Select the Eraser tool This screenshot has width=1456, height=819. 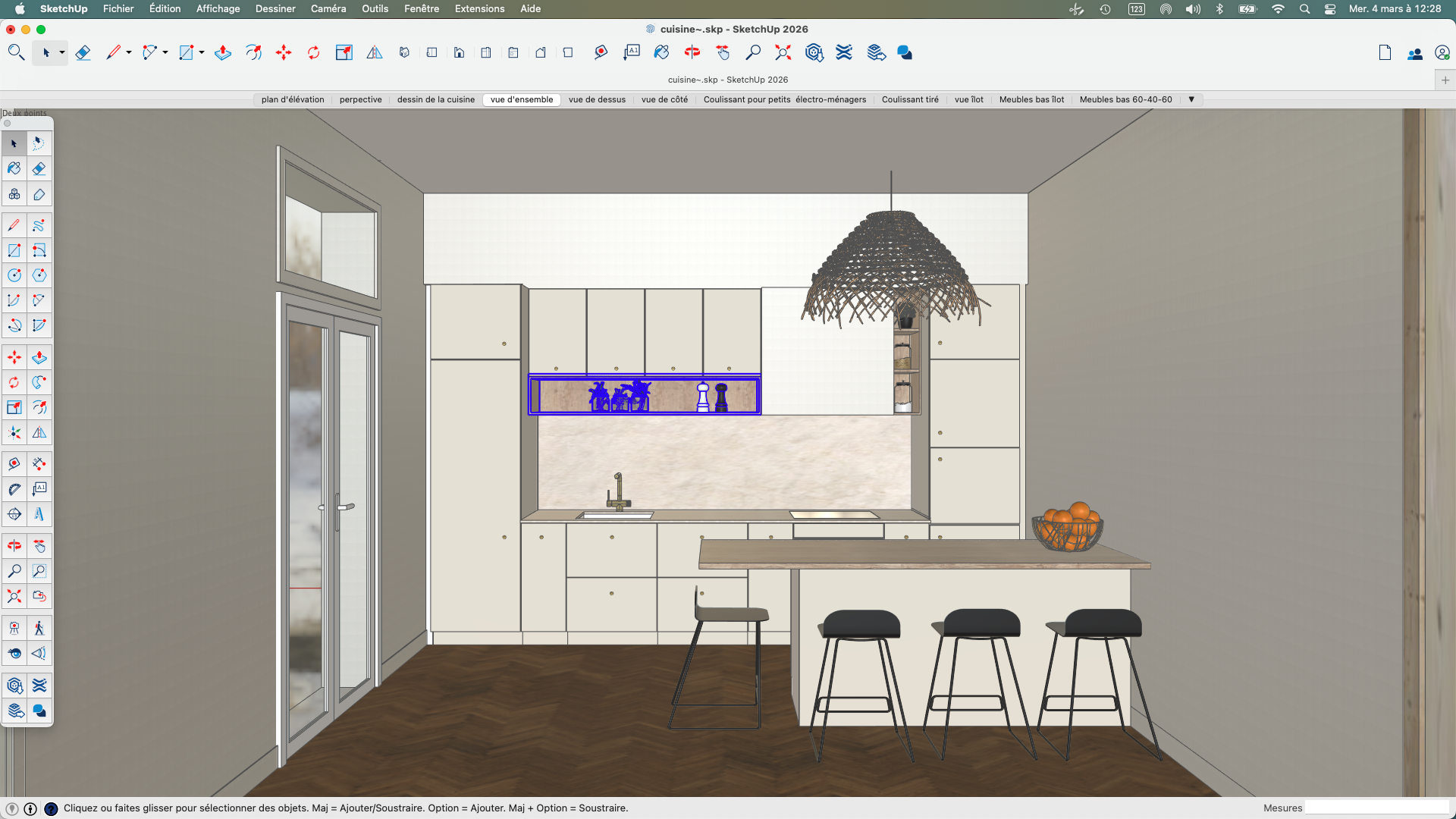pos(83,52)
